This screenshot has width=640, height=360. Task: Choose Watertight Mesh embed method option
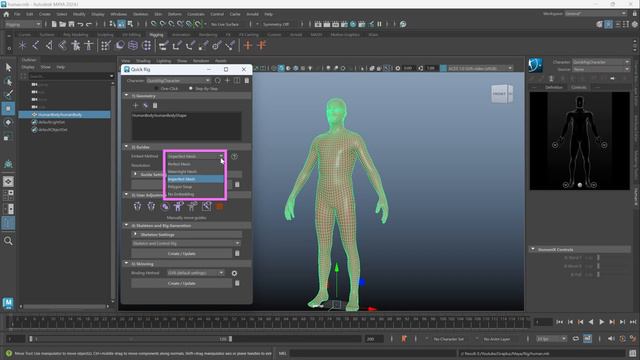click(x=196, y=172)
